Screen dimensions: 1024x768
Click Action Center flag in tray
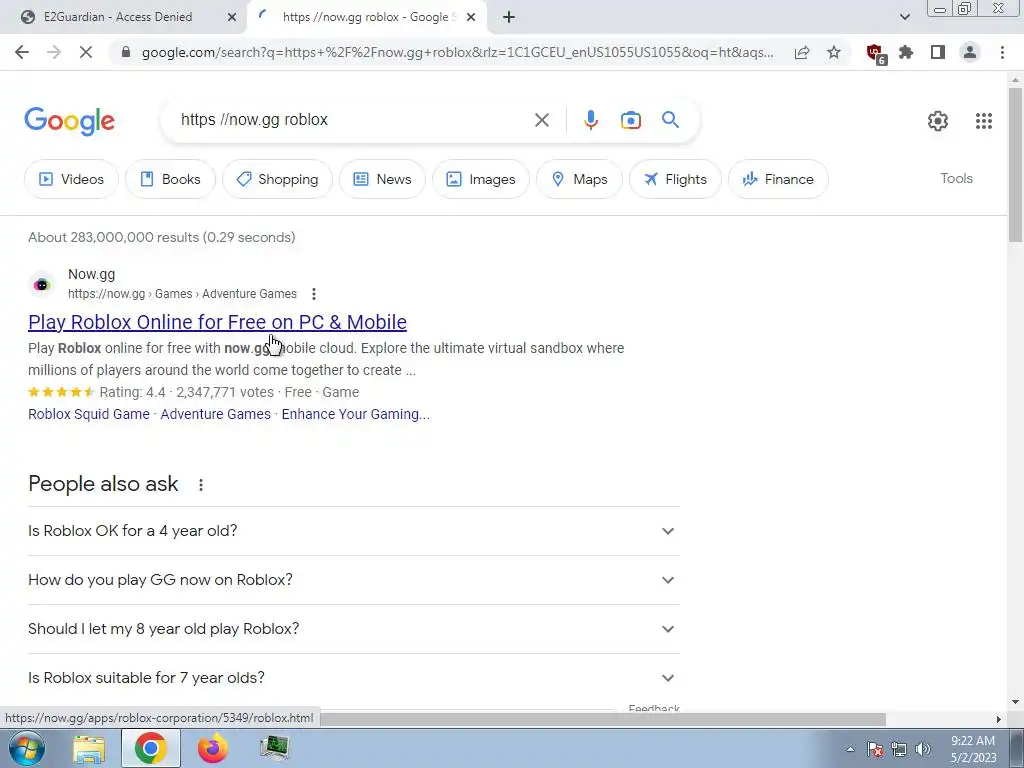[x=875, y=749]
